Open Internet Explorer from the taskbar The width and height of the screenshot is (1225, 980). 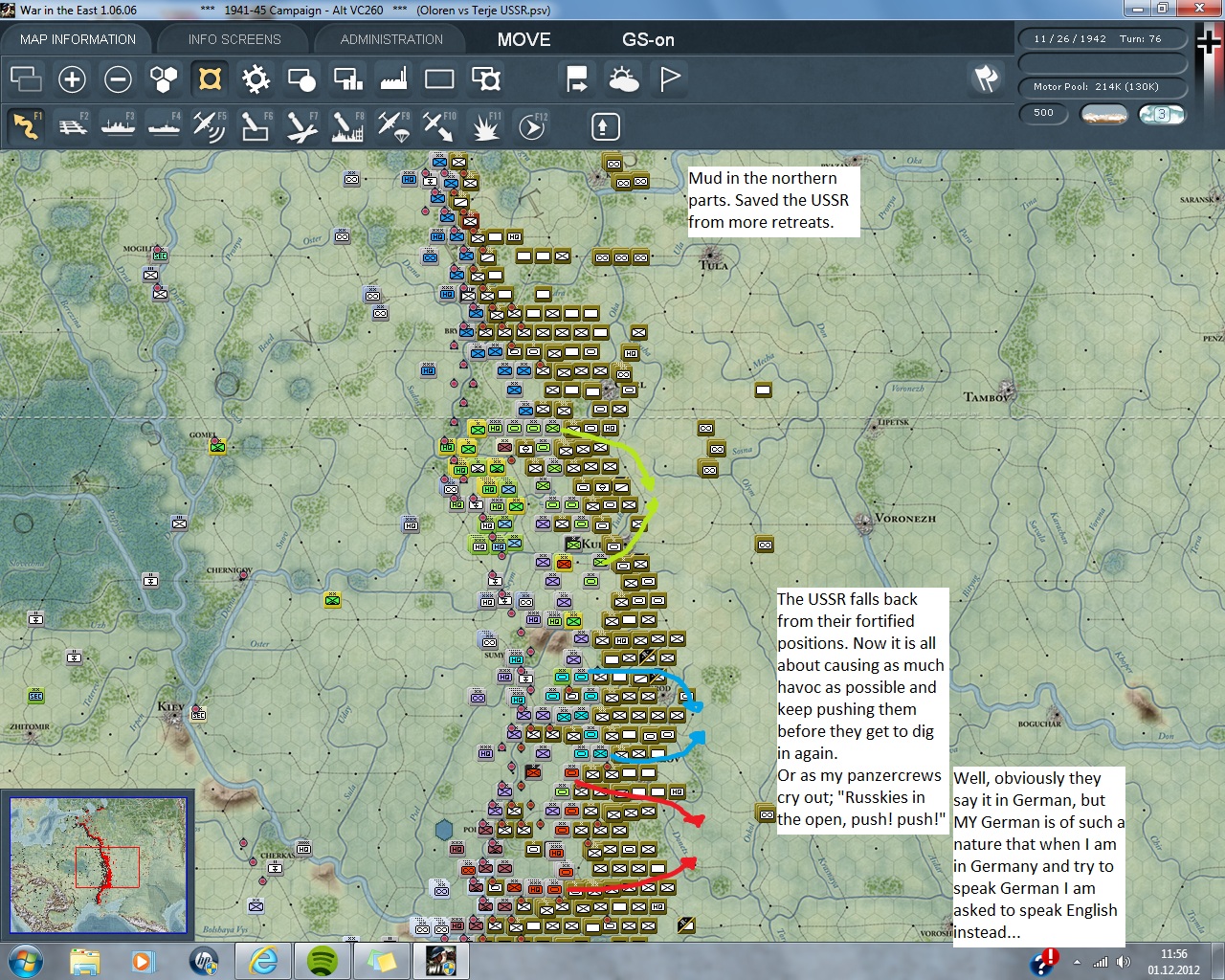pos(263,960)
